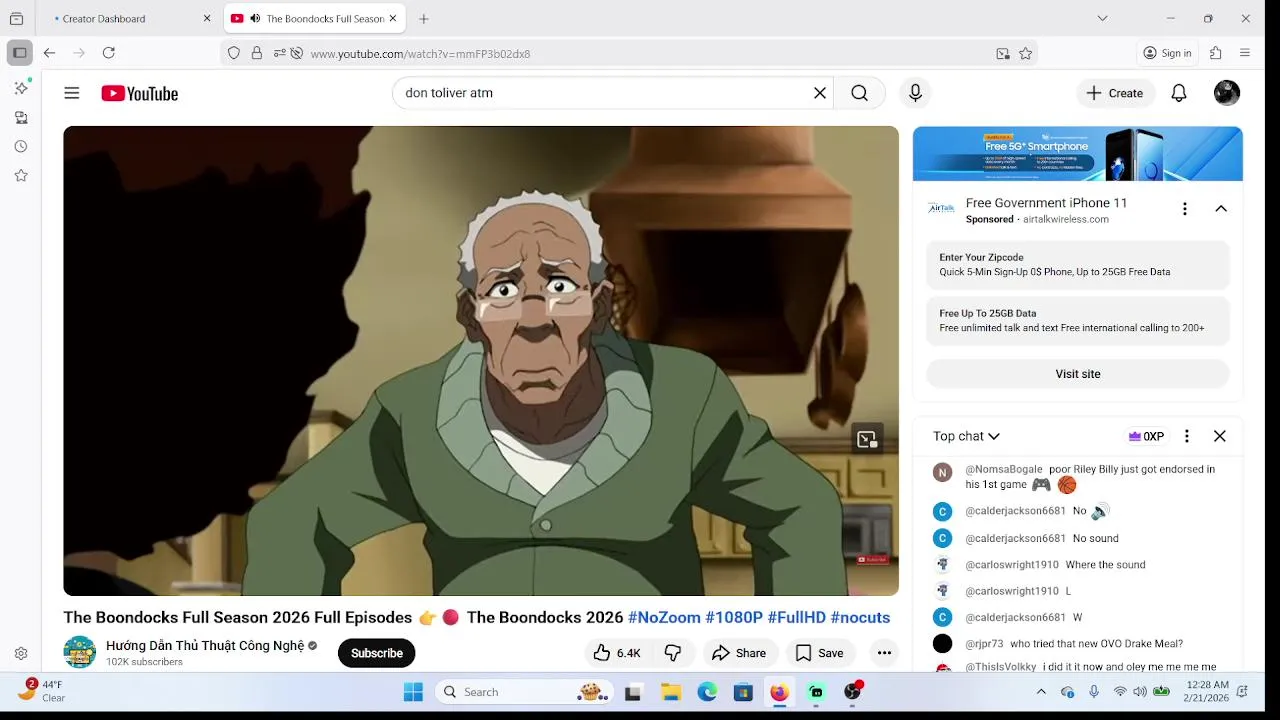Dislike the video with thumbs down
Viewport: 1280px width, 720px height.
pos(673,653)
